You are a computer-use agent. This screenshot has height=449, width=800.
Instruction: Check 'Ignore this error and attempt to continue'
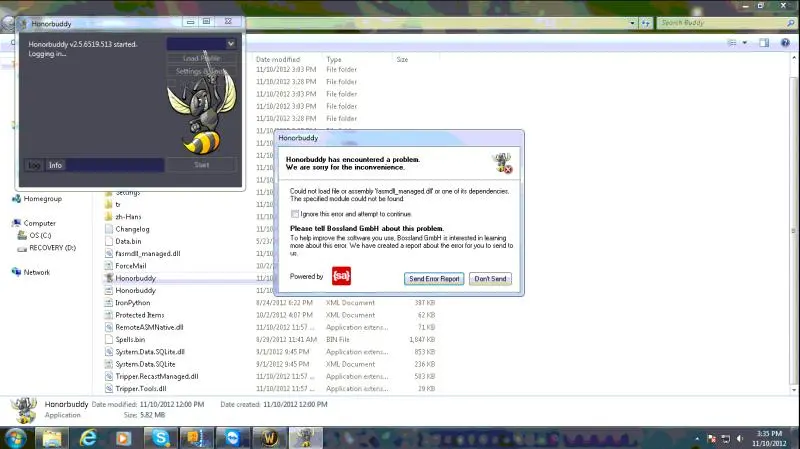pos(295,214)
